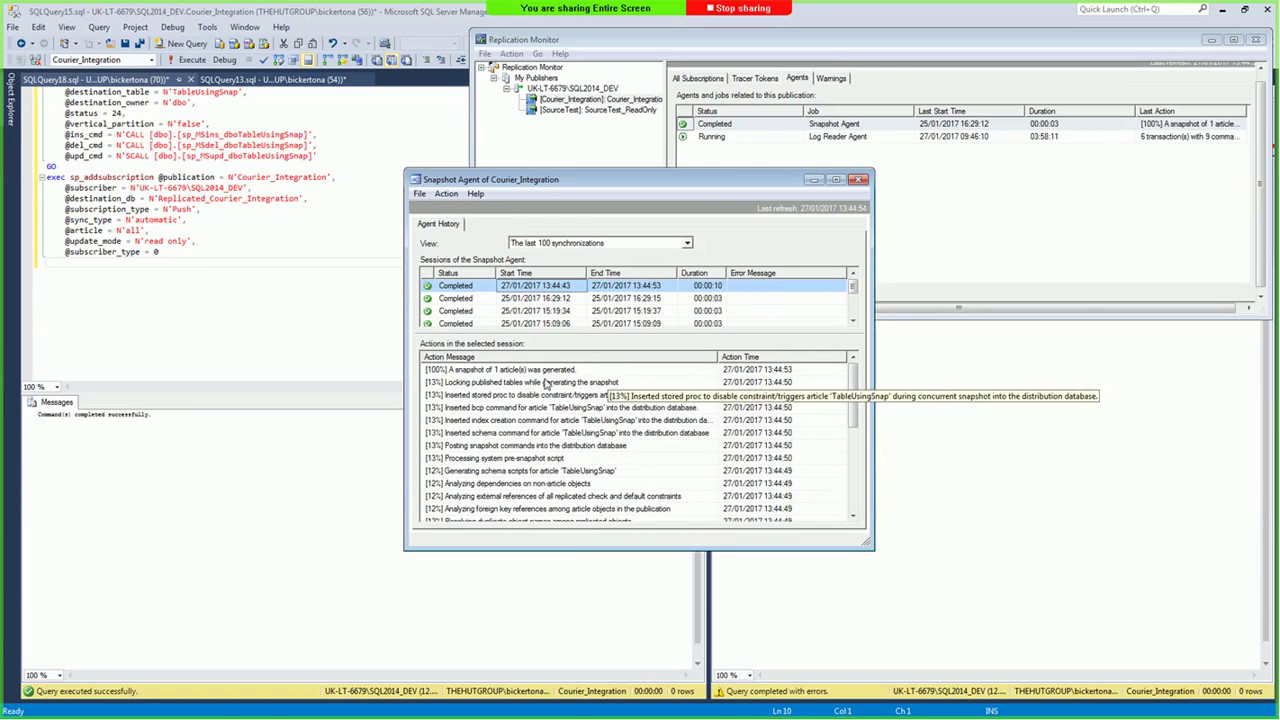
Task: Select the Results to File icon
Action: [406, 60]
